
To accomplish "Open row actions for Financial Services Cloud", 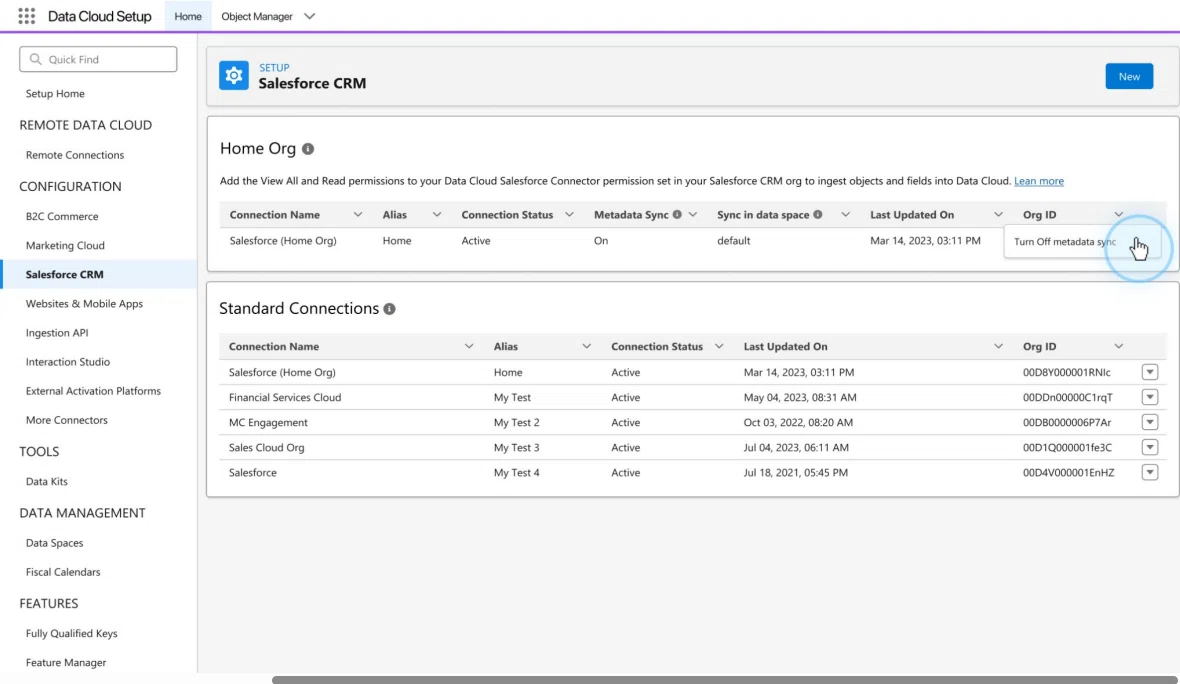I will [1149, 397].
